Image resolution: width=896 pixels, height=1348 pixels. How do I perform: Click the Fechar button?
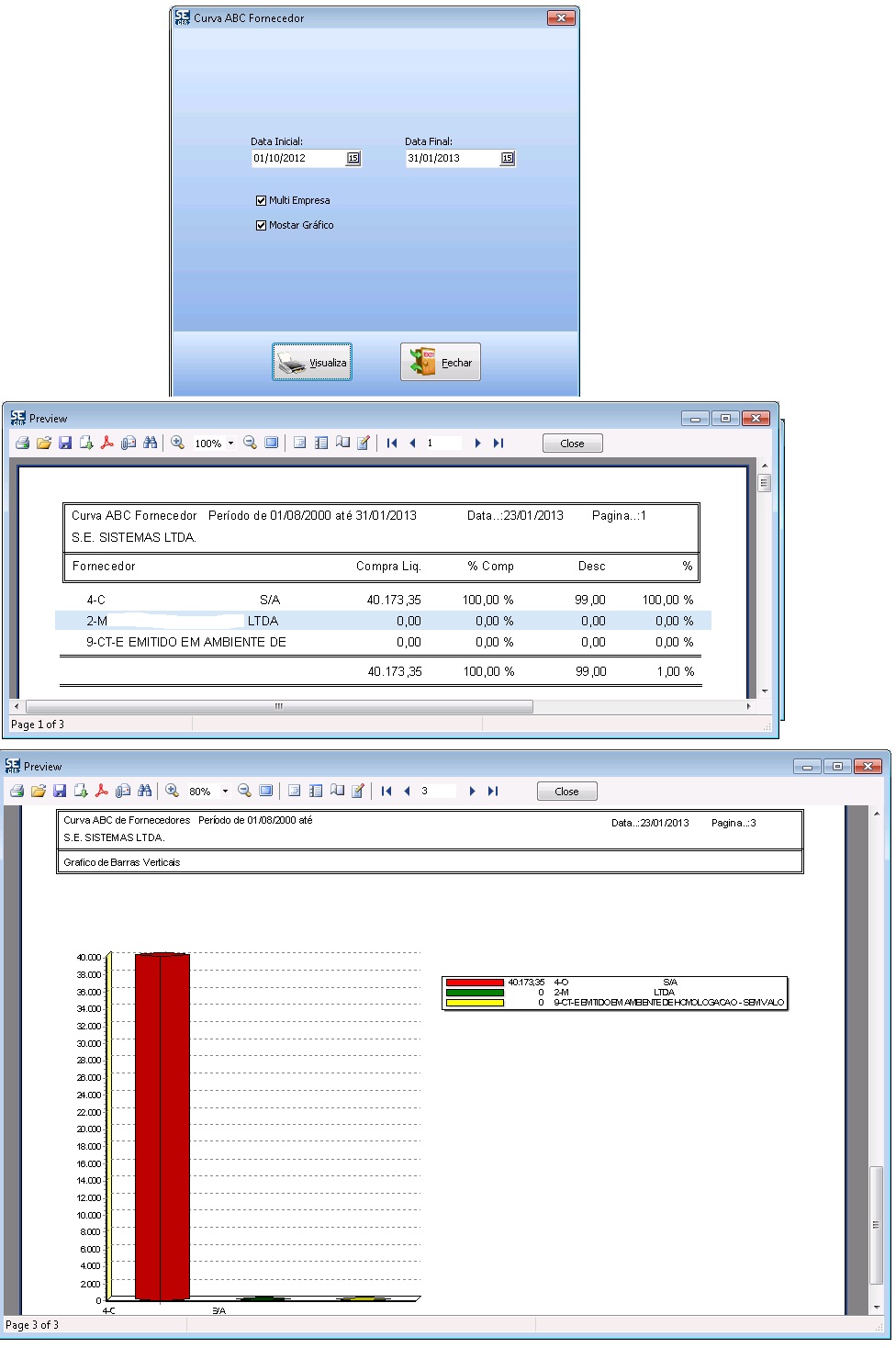(441, 362)
